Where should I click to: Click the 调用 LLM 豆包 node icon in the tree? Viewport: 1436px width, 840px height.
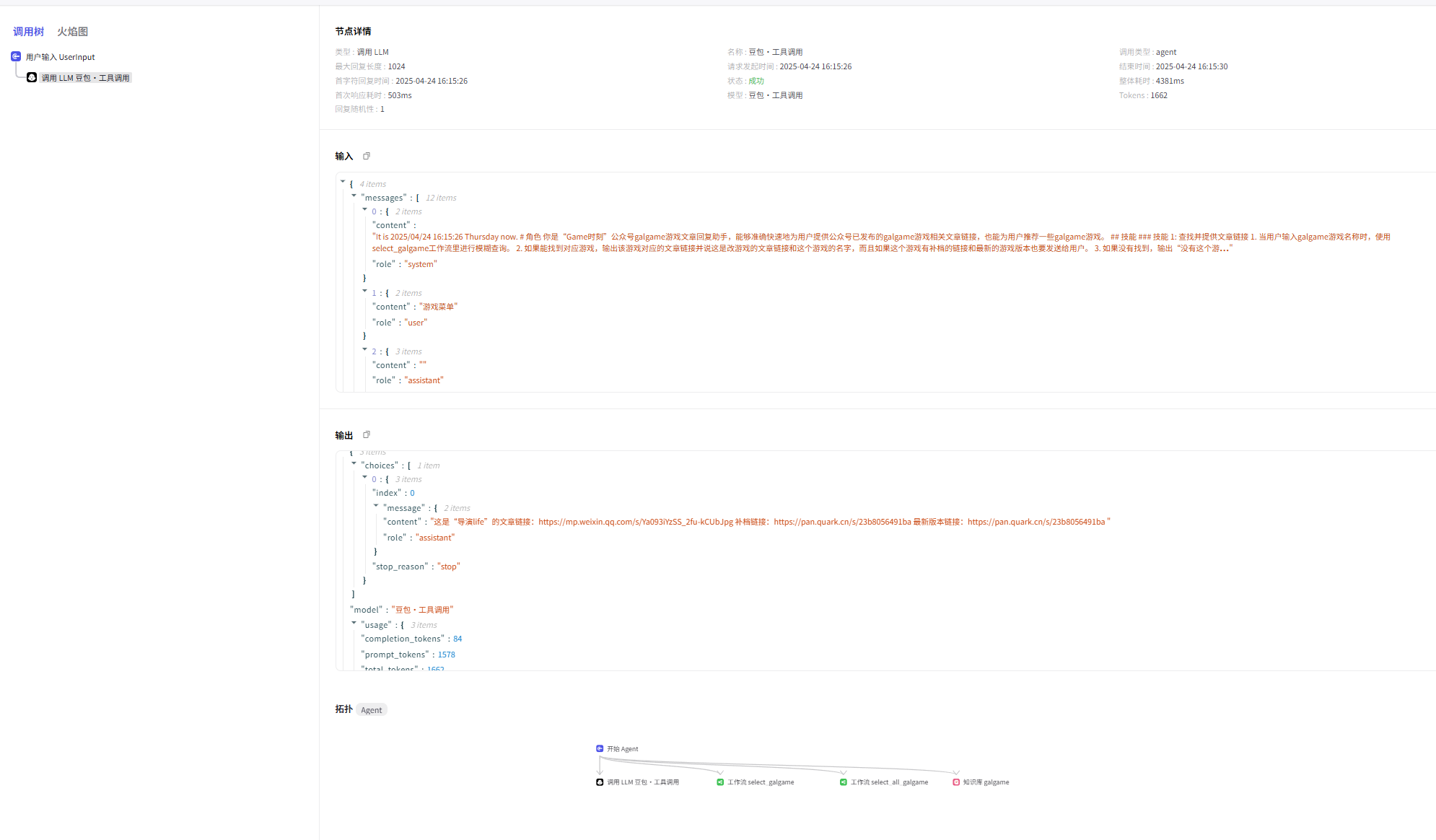[x=32, y=77]
